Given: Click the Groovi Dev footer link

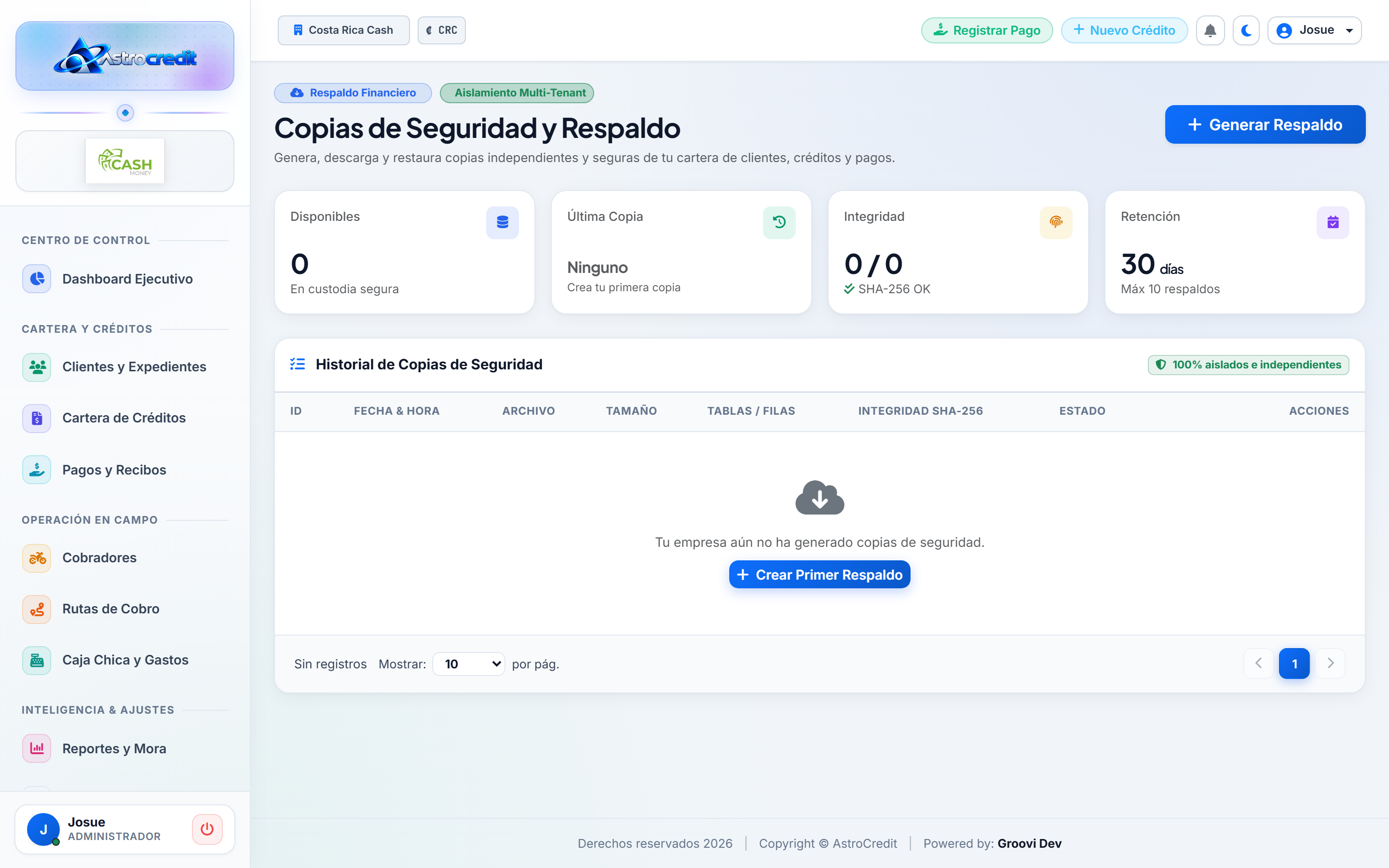Looking at the screenshot, I should (1029, 843).
